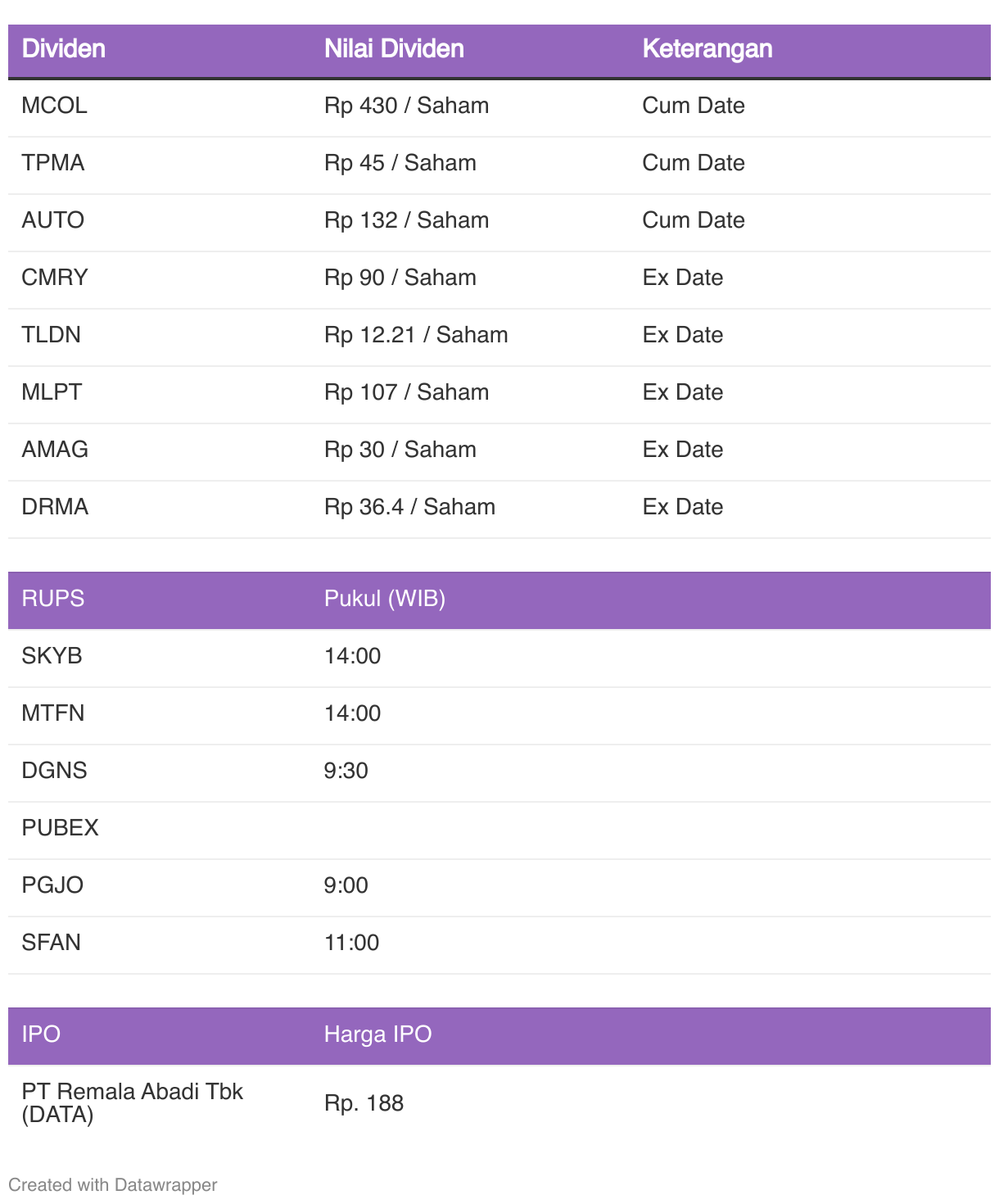The width and height of the screenshot is (999, 1204).
Task: Select the SKYB 14:00 time cell
Action: pyautogui.click(x=353, y=656)
